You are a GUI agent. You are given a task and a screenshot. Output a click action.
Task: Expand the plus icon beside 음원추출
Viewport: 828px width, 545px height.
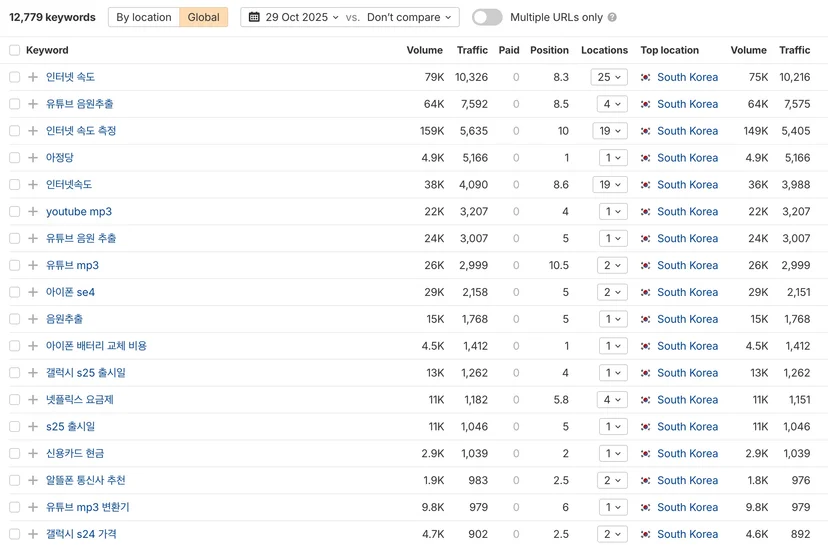coord(33,319)
